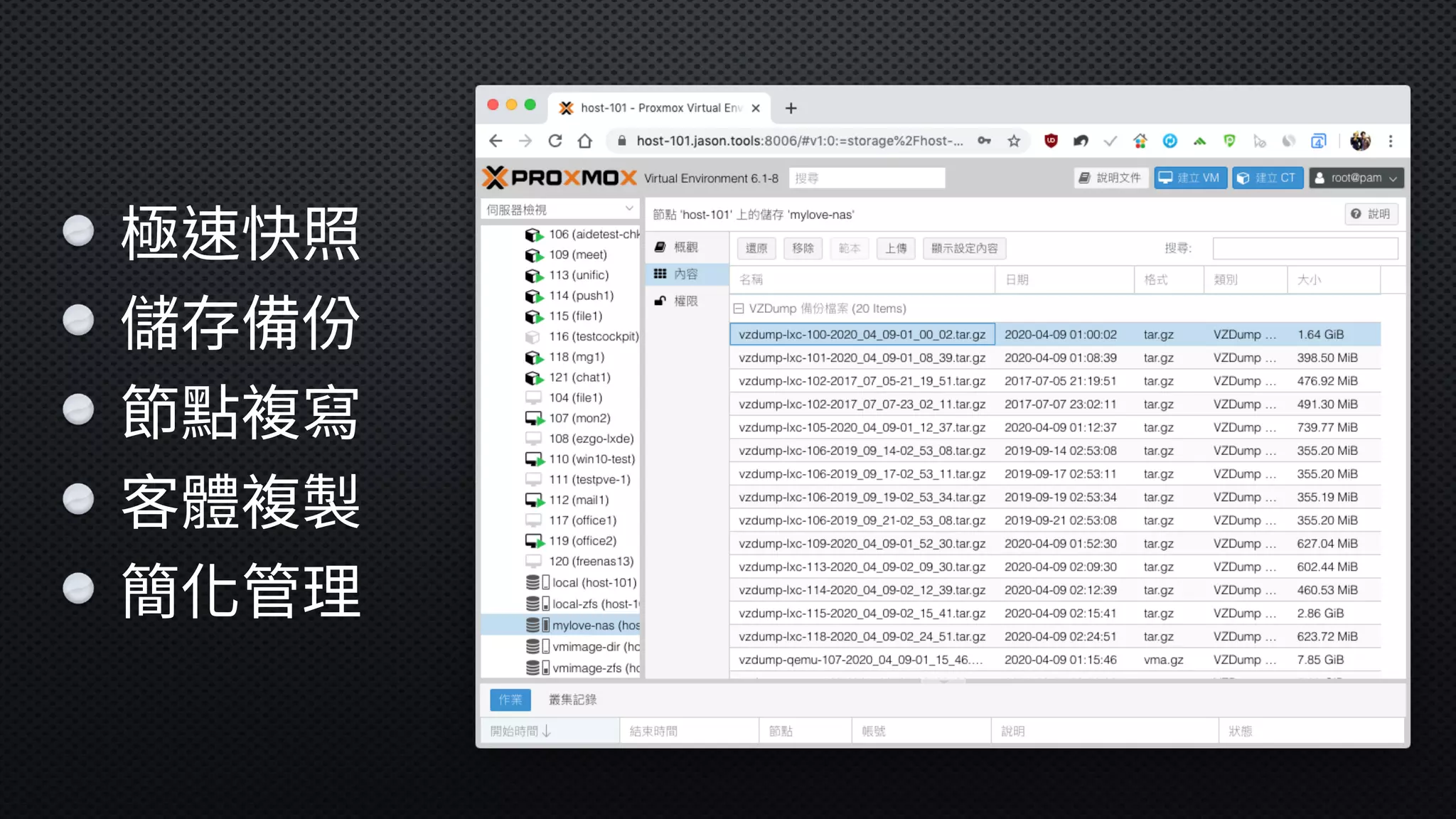Open a new browser tab
Viewport: 1456px width, 819px height.
coord(791,108)
